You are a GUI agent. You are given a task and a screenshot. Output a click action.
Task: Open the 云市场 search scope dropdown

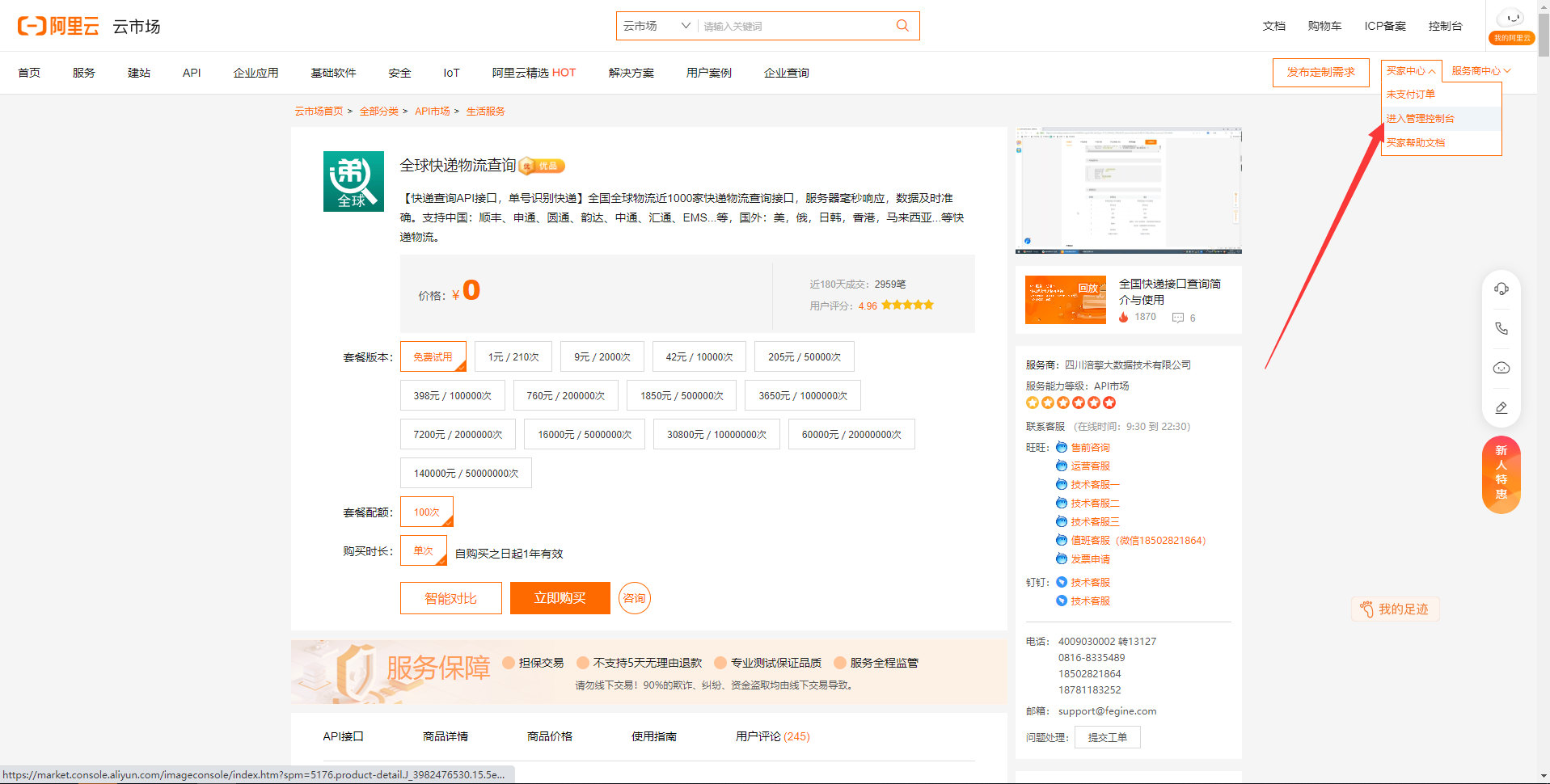pyautogui.click(x=656, y=26)
